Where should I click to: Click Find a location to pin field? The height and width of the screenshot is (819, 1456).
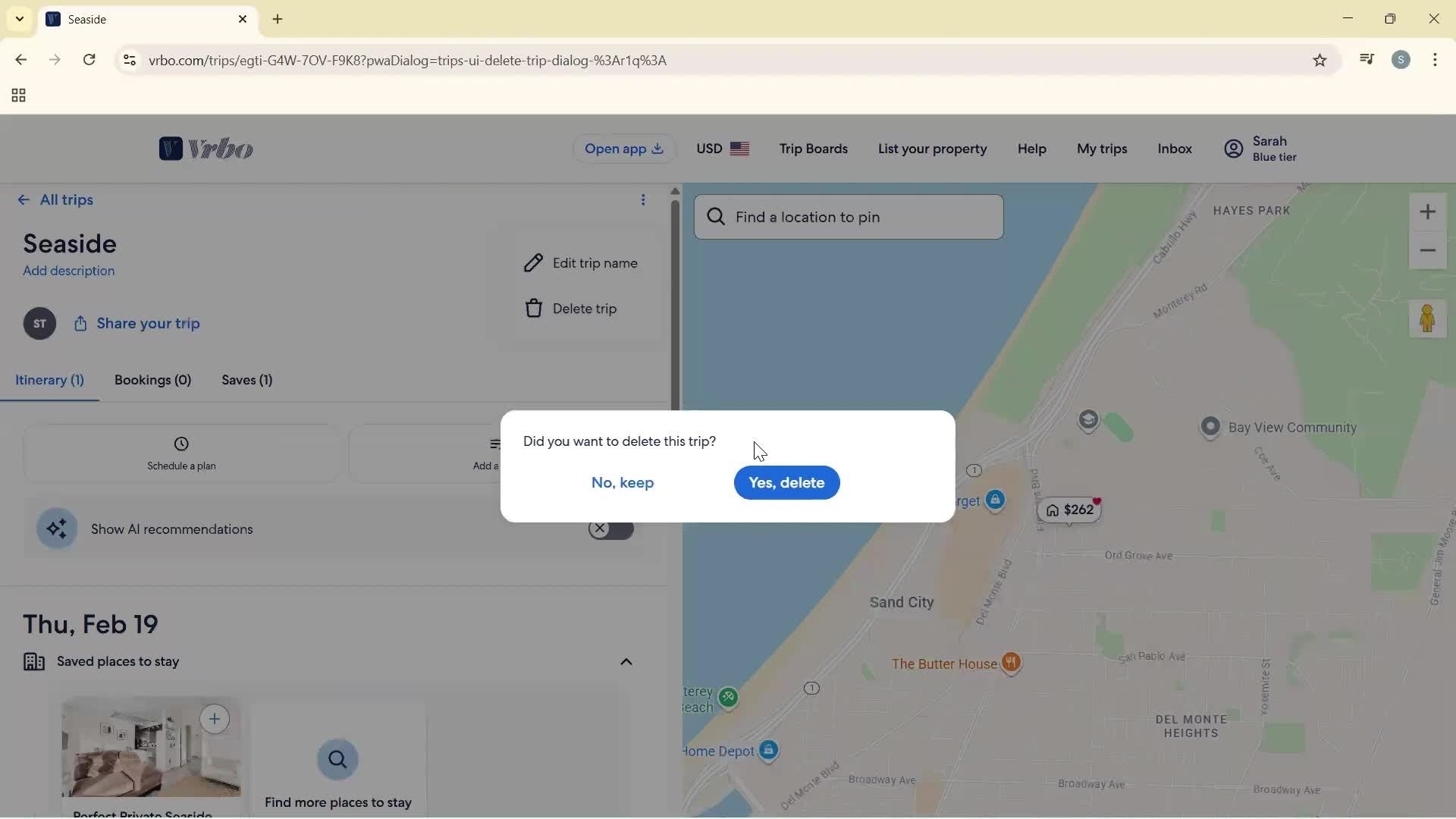(848, 217)
